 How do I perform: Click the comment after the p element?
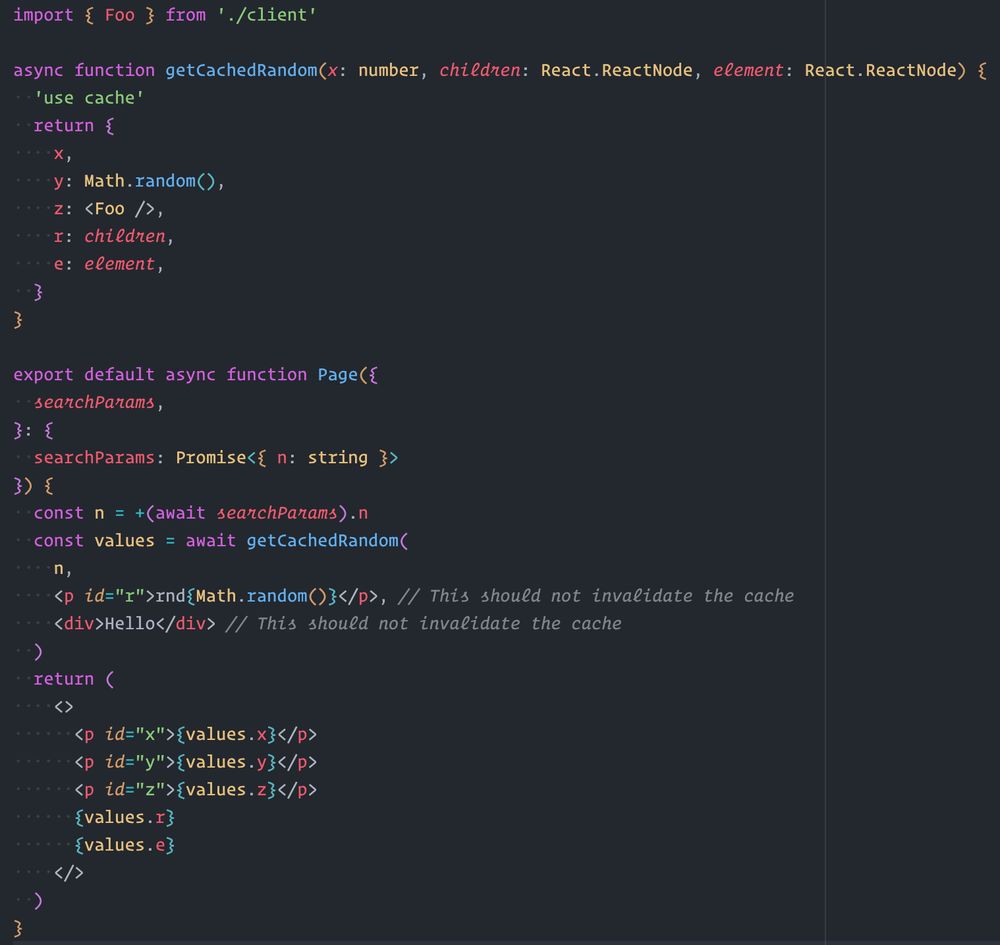tap(596, 596)
